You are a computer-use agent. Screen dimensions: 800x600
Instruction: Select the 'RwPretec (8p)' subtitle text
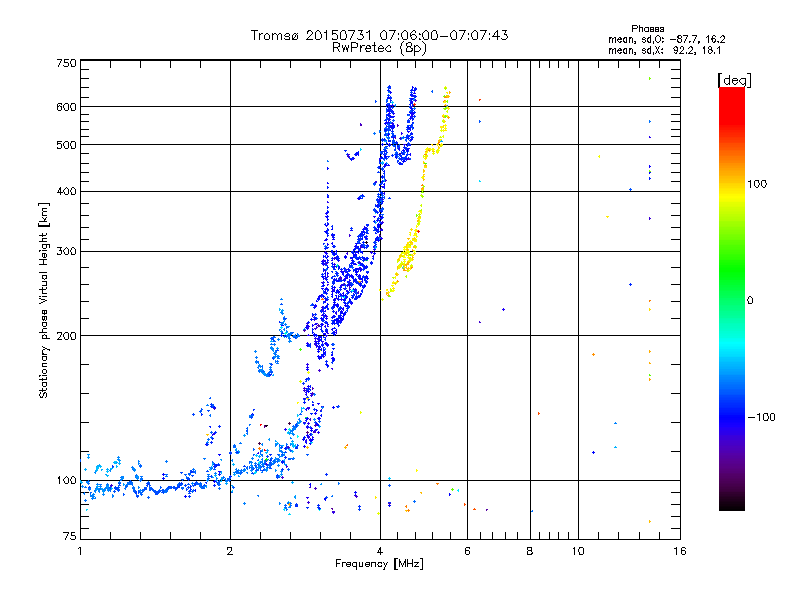pyautogui.click(x=379, y=48)
